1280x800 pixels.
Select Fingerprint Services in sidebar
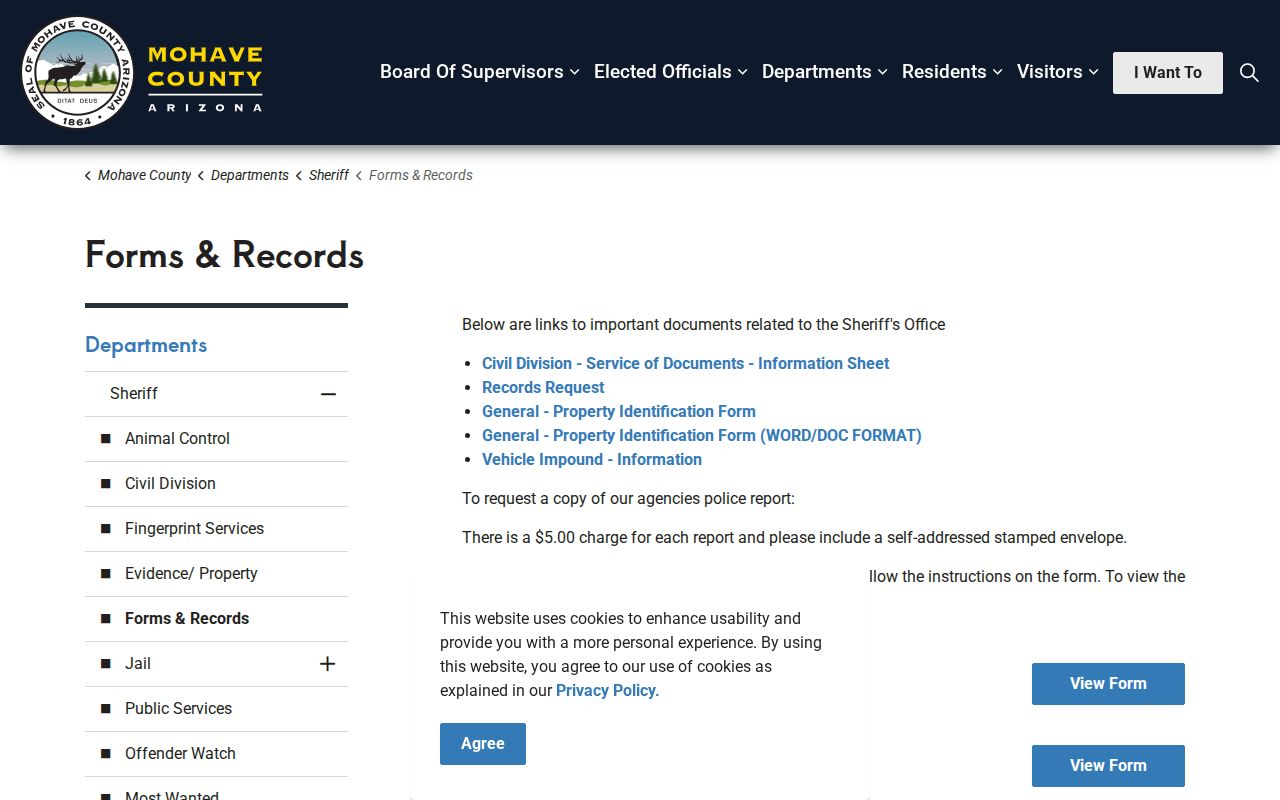[x=194, y=529]
